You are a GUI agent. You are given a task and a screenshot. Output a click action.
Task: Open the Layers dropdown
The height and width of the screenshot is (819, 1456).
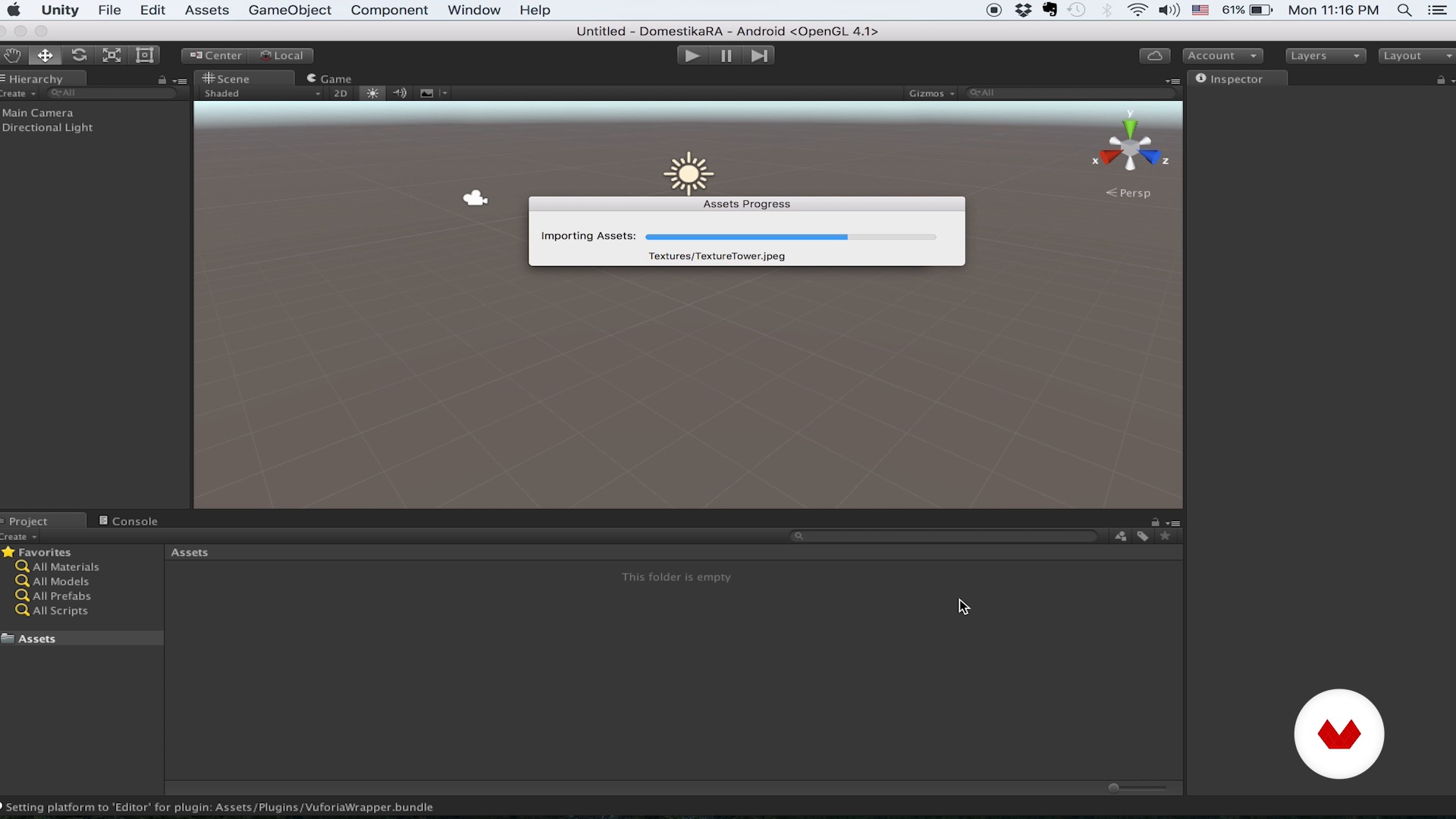[x=1326, y=55]
